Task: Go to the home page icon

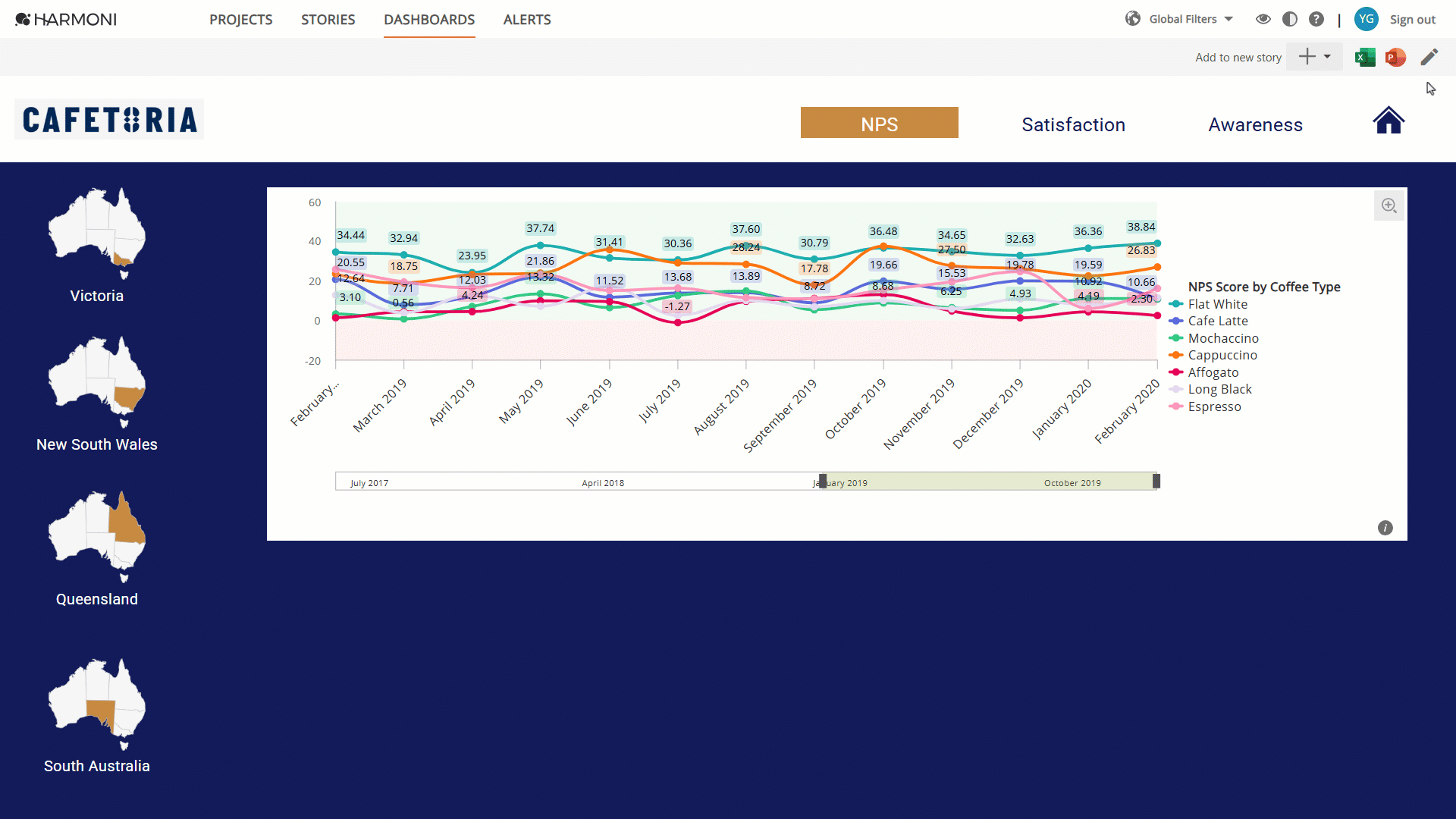Action: 1389,120
